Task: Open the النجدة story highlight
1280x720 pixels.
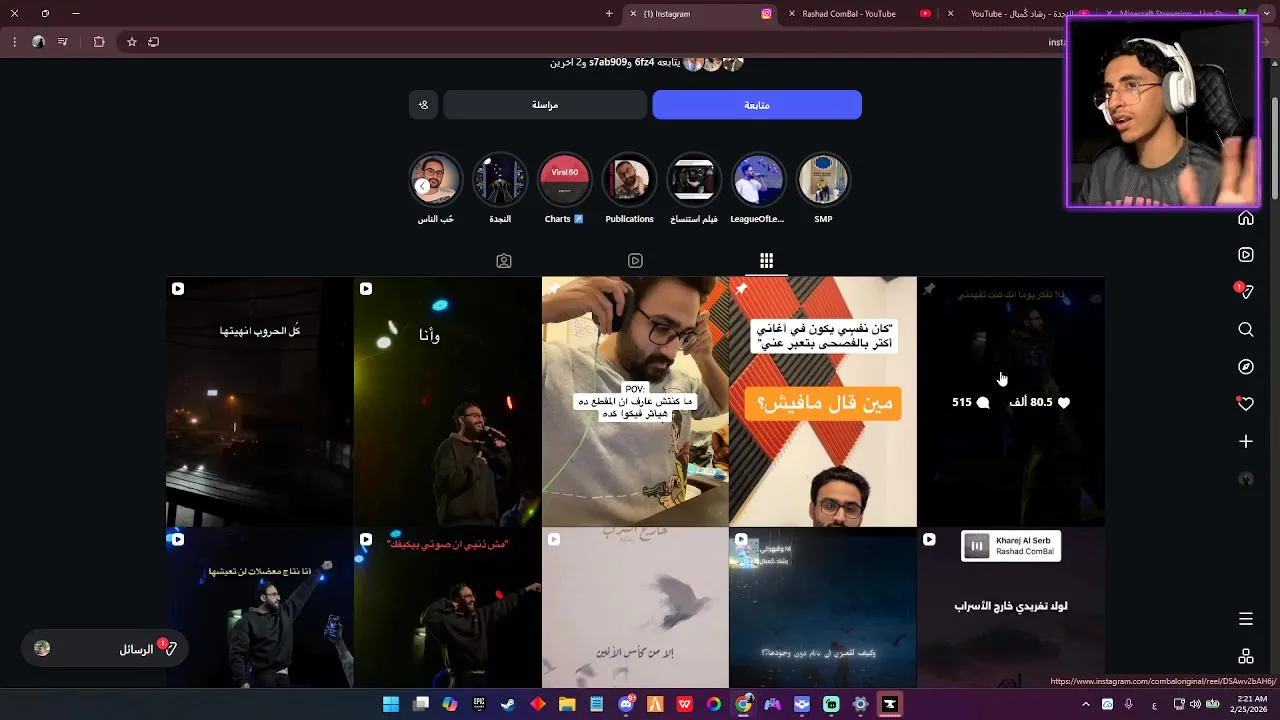Action: (x=500, y=187)
